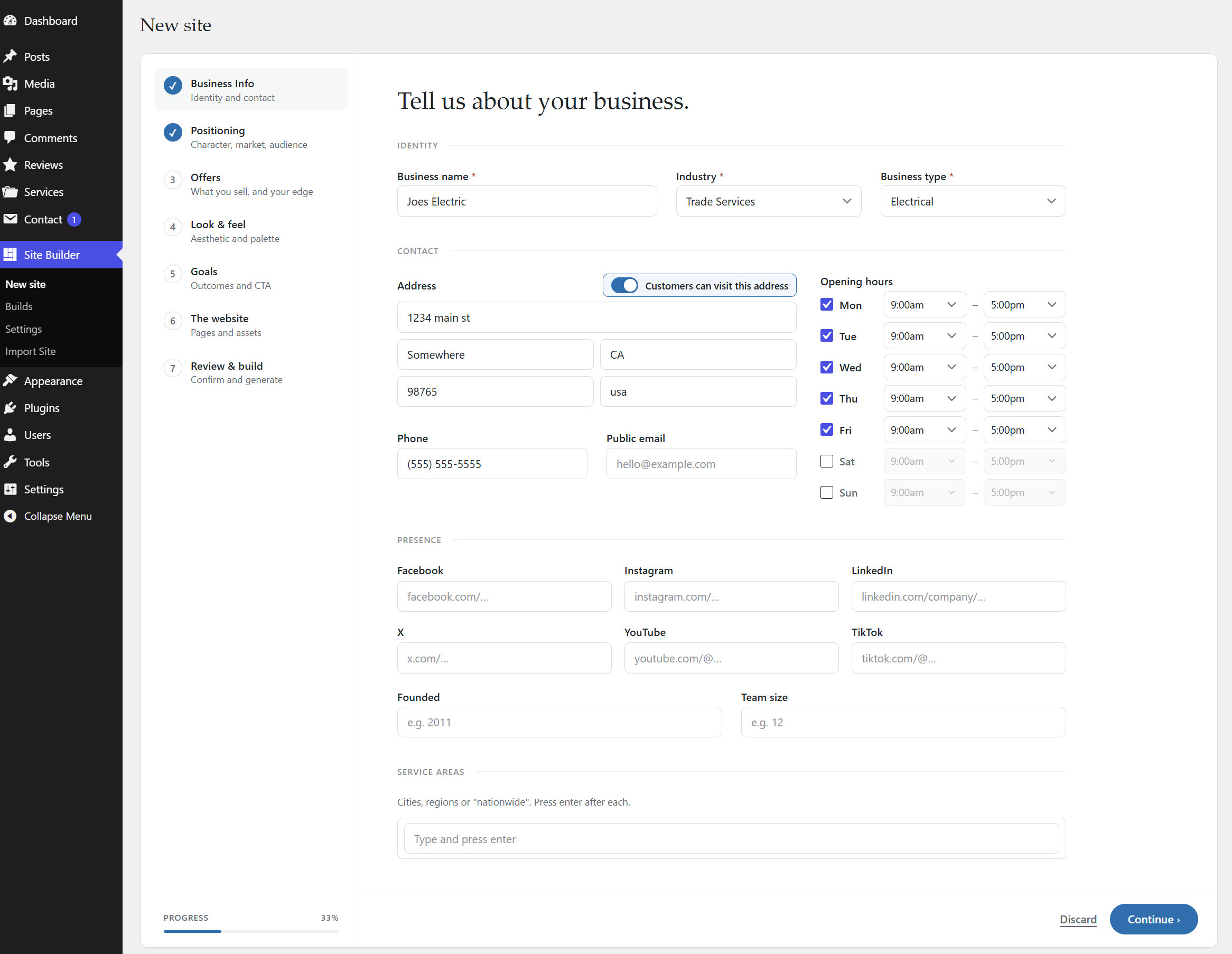Open Fri closing time 5:00pm dropdown
Screen dimensions: 1232x954
[x=1024, y=430]
